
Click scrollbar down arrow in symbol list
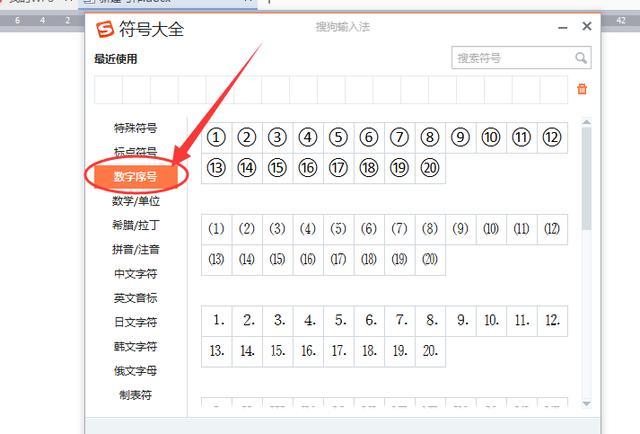click(586, 403)
